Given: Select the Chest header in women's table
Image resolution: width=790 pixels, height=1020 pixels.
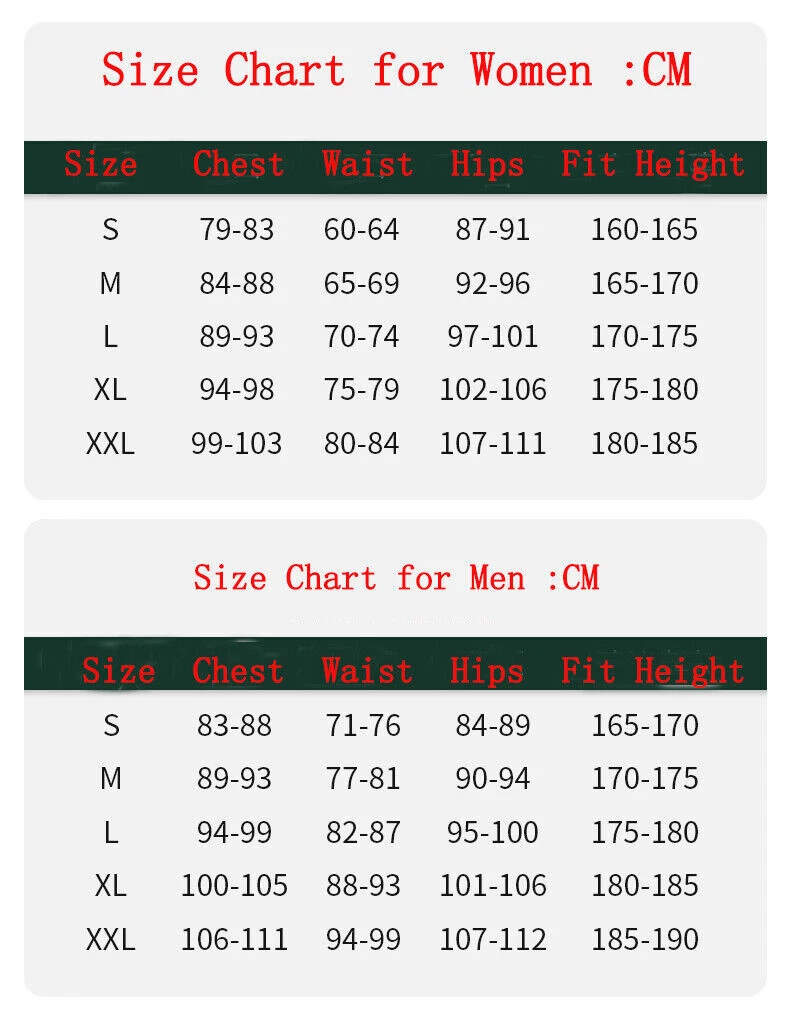Looking at the screenshot, I should point(238,164).
